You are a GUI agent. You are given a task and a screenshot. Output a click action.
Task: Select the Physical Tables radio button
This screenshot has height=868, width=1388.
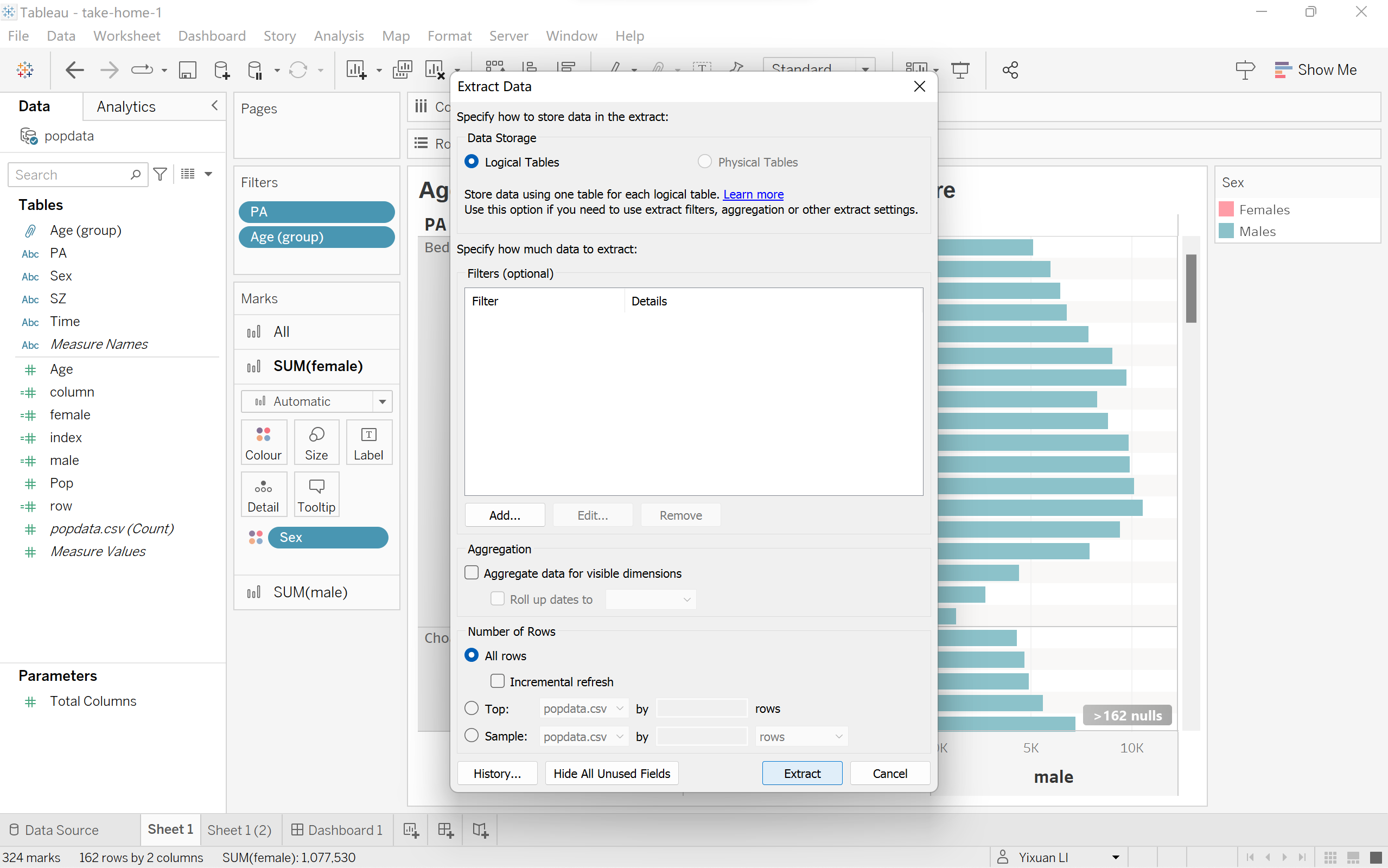[704, 162]
